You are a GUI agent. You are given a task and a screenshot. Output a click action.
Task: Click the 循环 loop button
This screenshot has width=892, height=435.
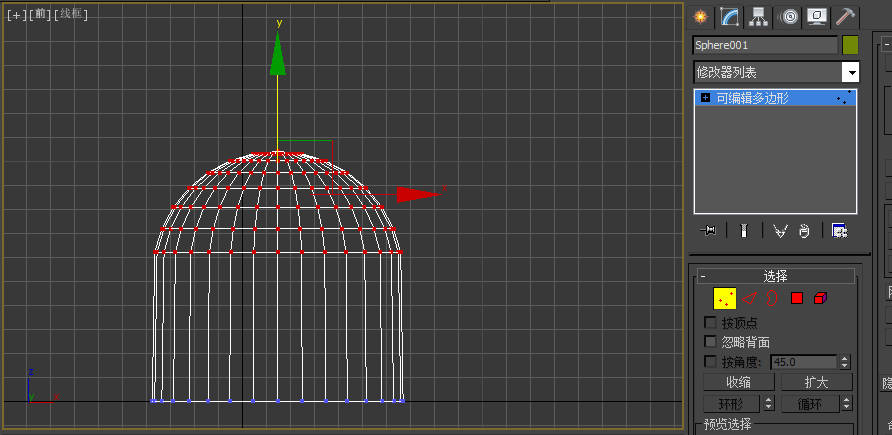810,404
